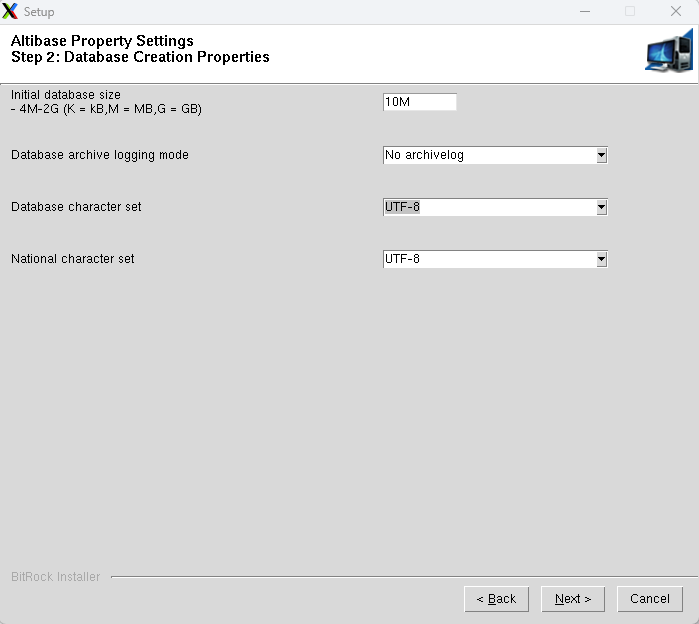Click the 'Initial database size' label
This screenshot has width=699, height=624.
66,95
